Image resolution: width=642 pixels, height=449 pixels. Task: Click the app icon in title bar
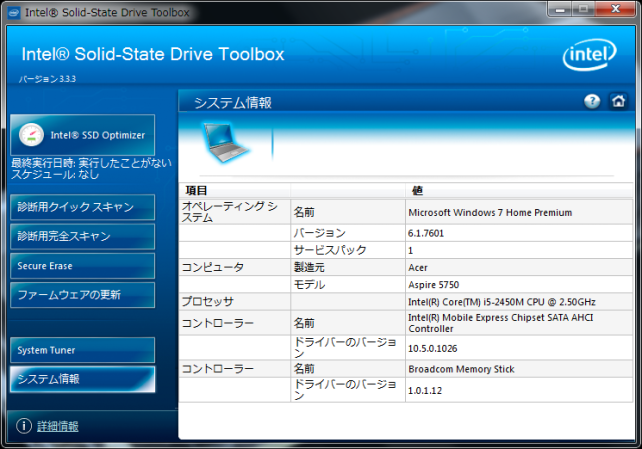point(14,12)
